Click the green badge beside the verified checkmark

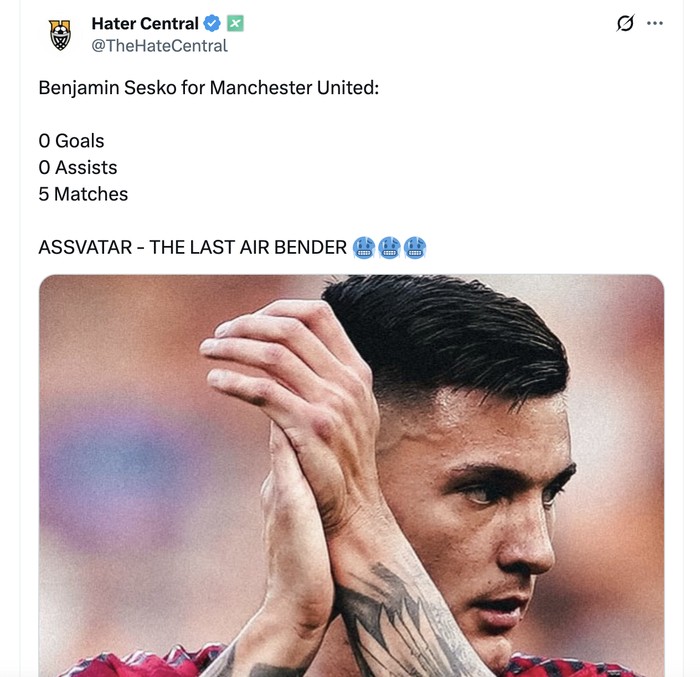click(235, 23)
